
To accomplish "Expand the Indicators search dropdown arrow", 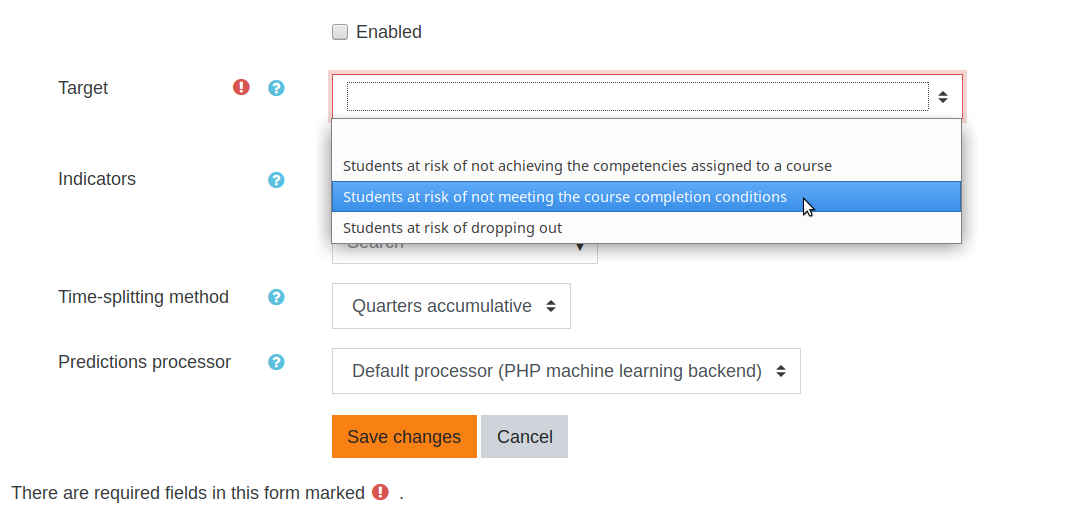I will click(581, 247).
